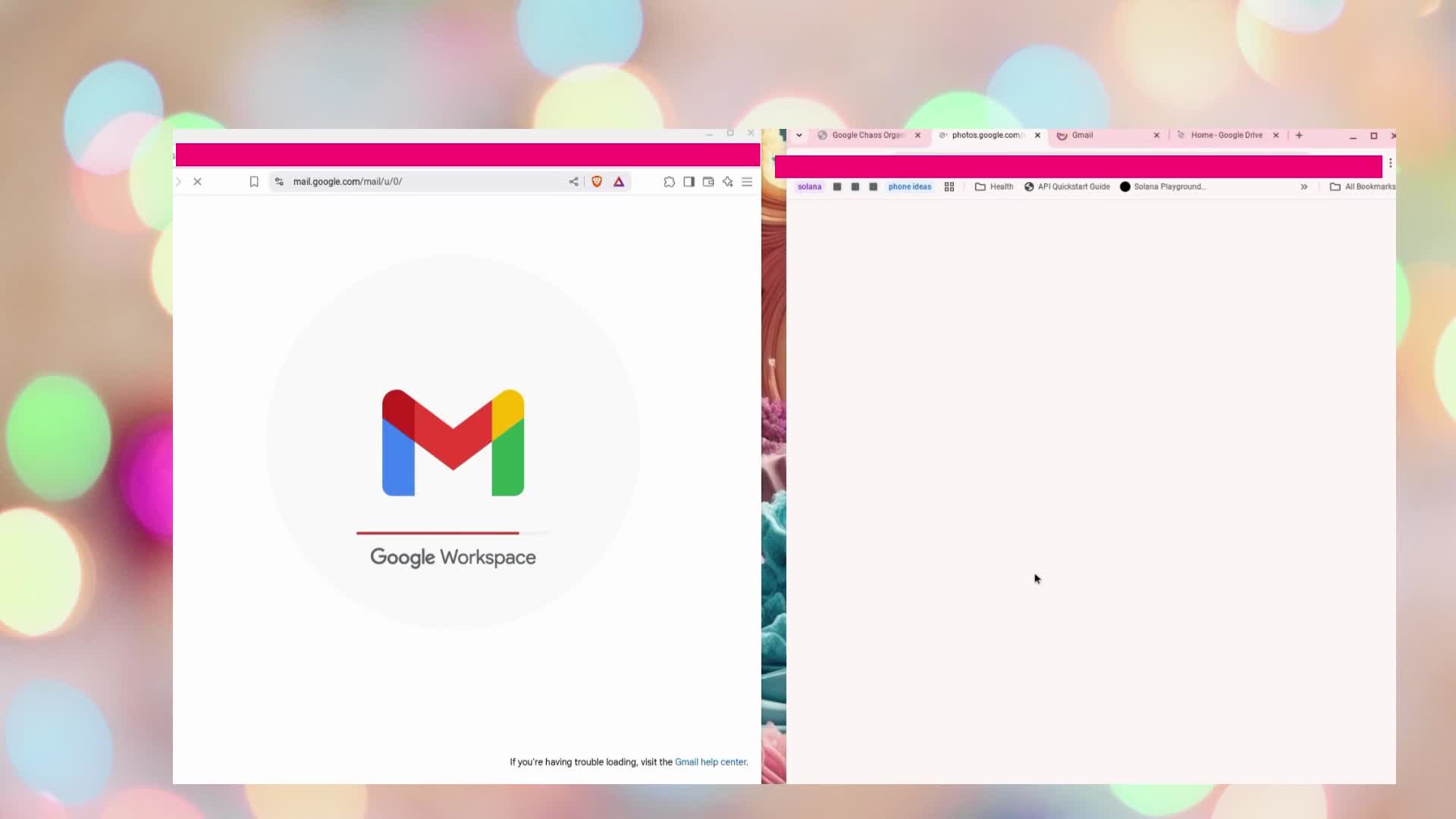Open Brave's hamburger main menu
The image size is (1456, 819).
coord(747,182)
